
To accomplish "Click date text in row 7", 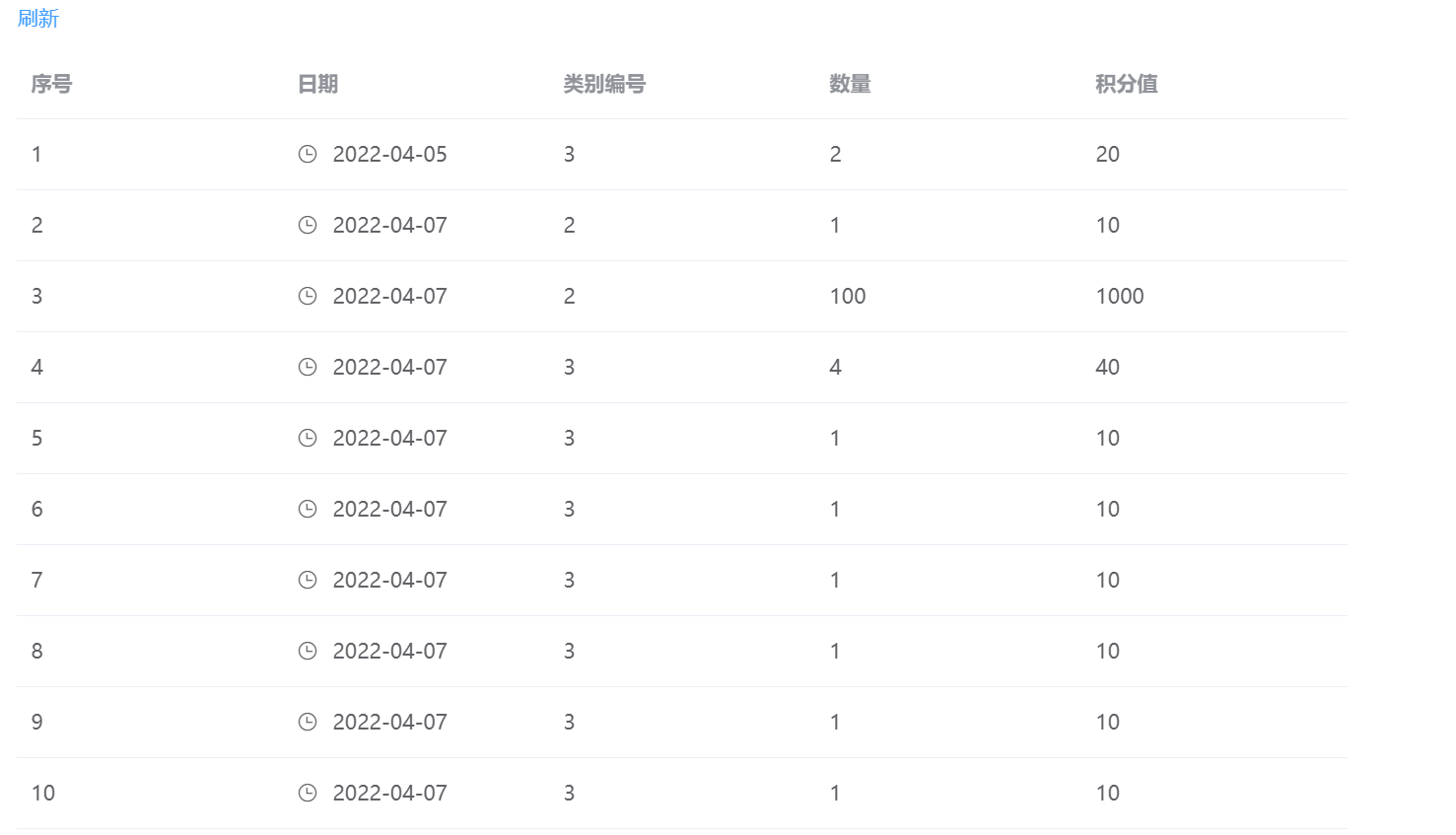I will tap(389, 580).
